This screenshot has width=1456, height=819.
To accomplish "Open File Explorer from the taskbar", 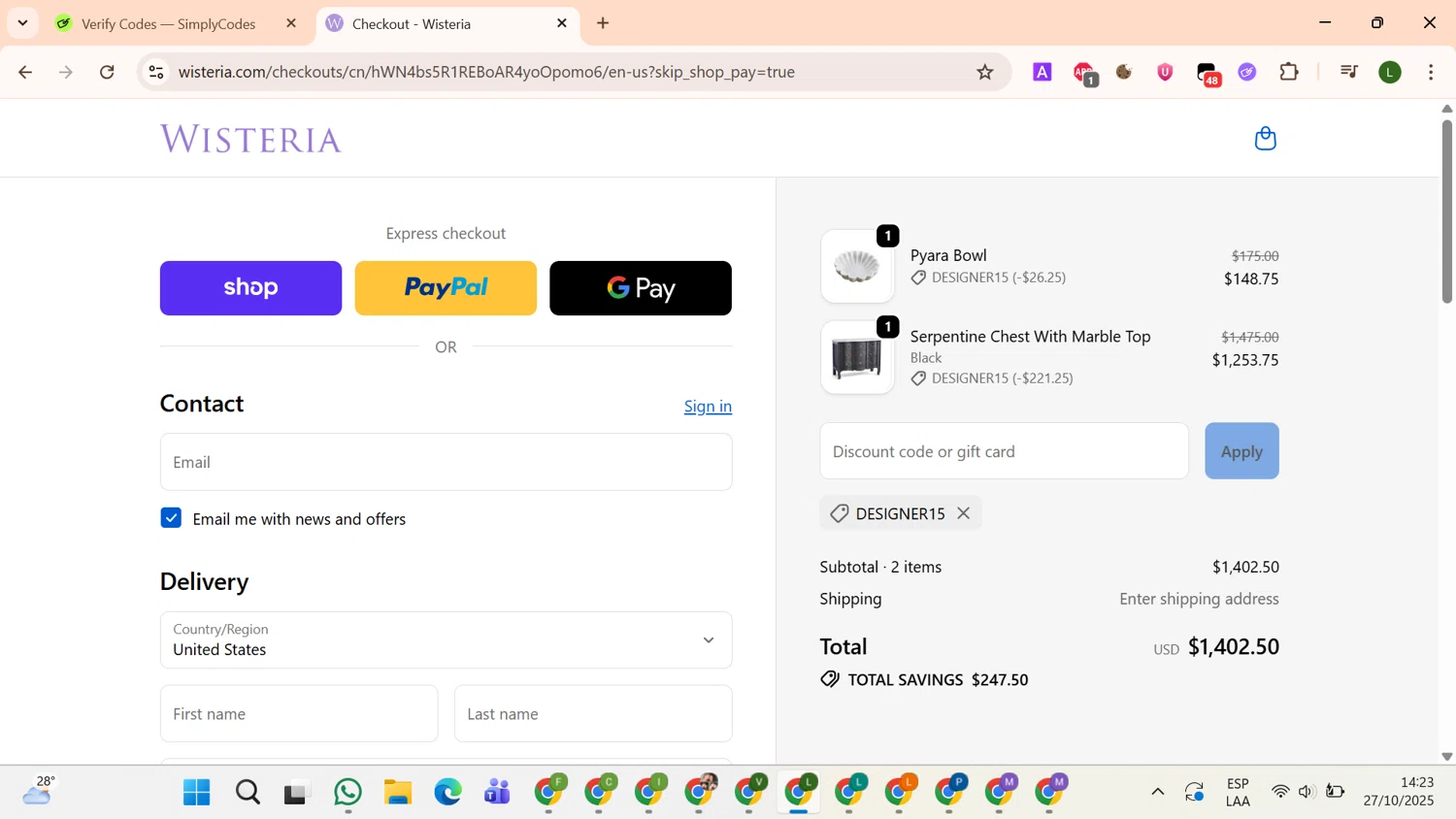I will (x=398, y=793).
